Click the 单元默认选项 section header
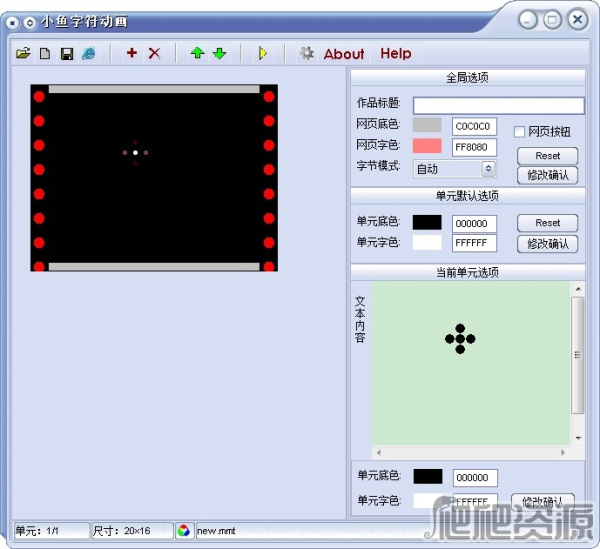The height and width of the screenshot is (549, 600). coord(468,196)
